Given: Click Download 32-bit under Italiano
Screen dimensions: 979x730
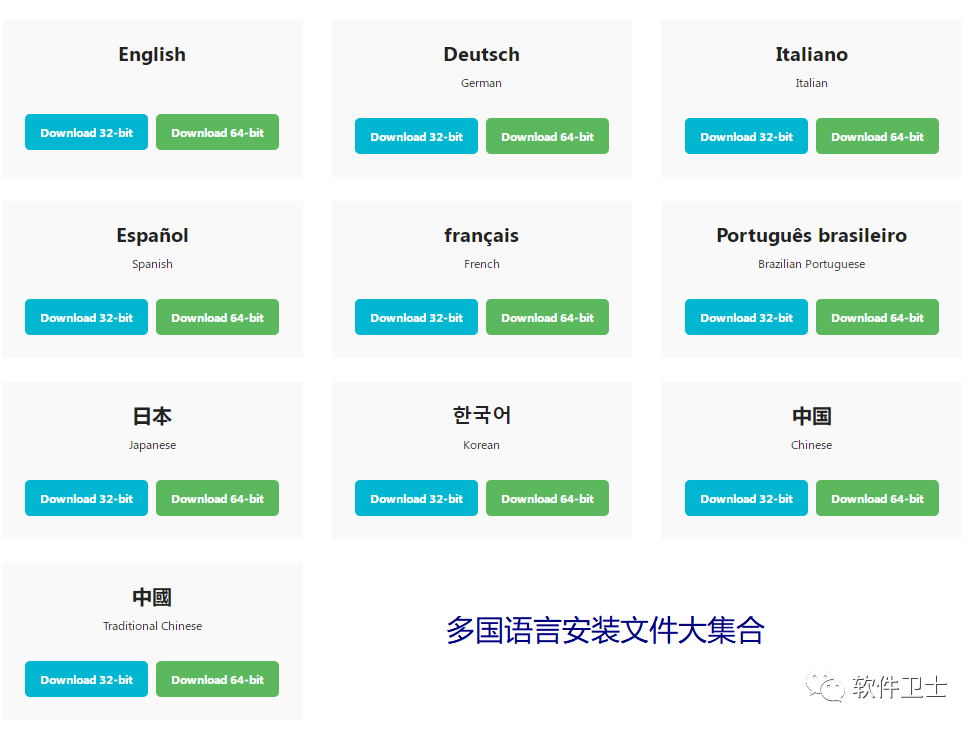Looking at the screenshot, I should tap(746, 136).
